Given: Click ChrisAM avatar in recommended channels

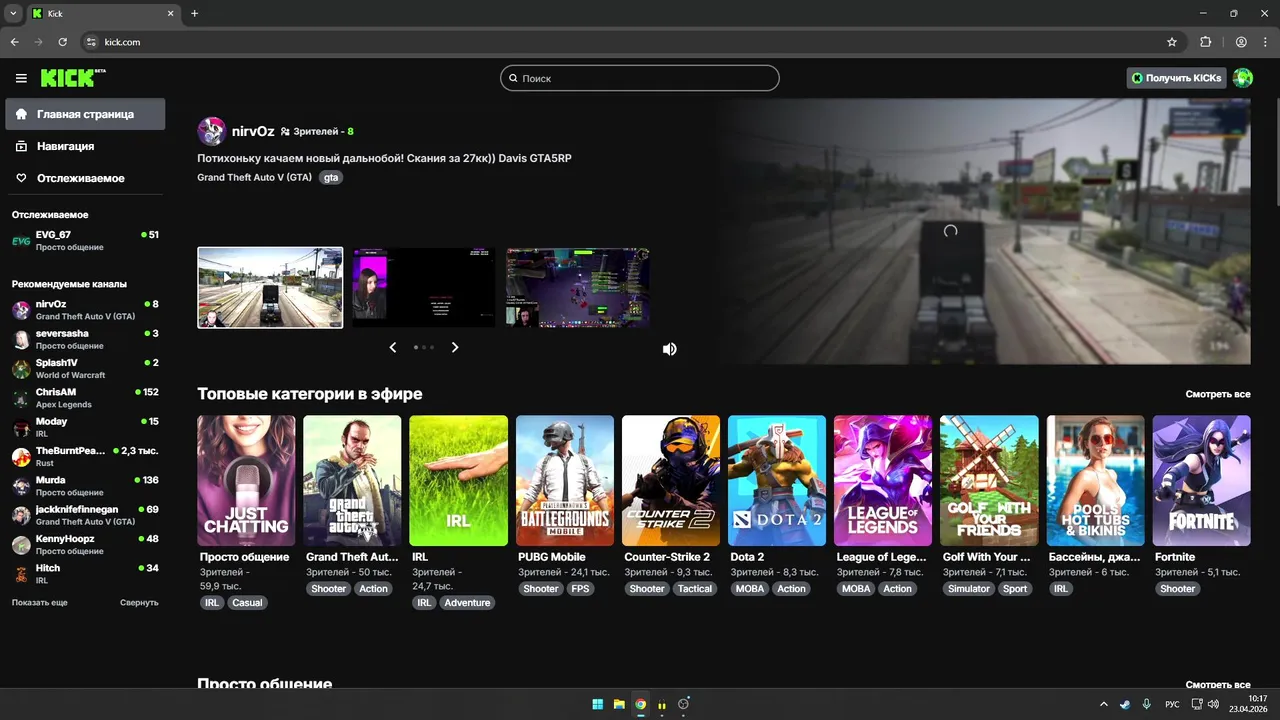Looking at the screenshot, I should [x=21, y=398].
